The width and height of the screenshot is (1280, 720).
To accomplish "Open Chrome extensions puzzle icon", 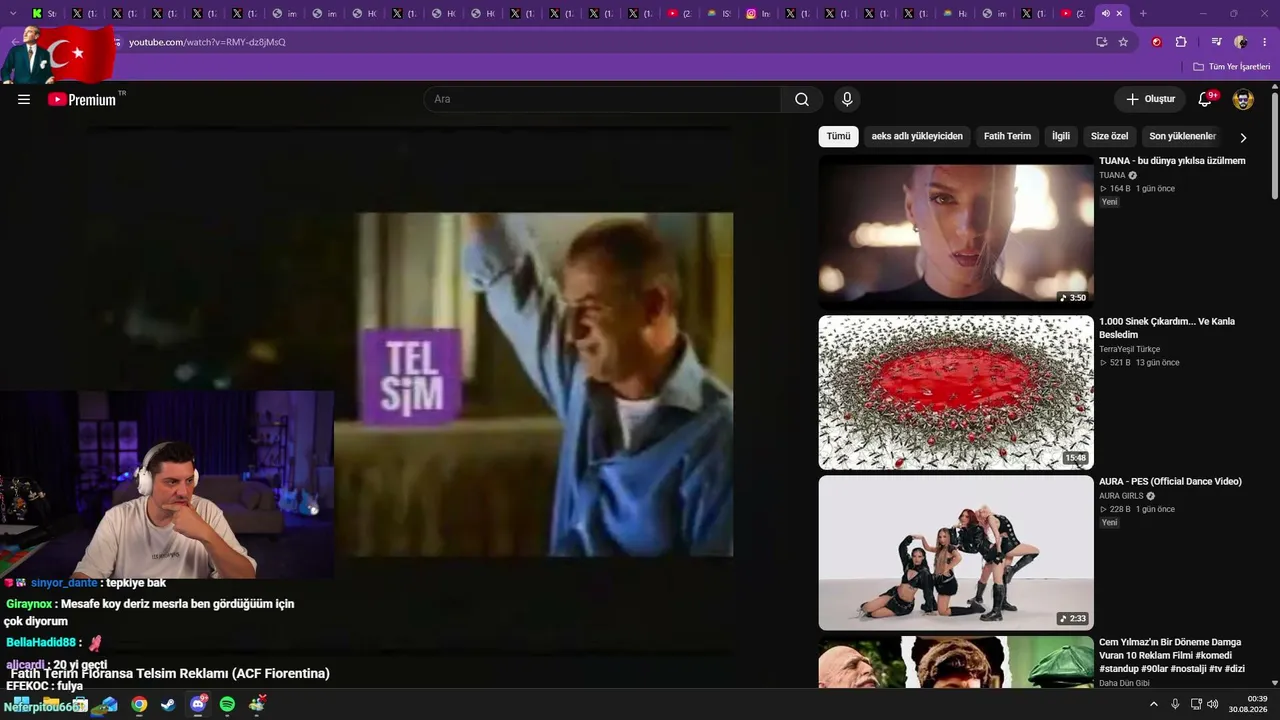I will coord(1181,42).
